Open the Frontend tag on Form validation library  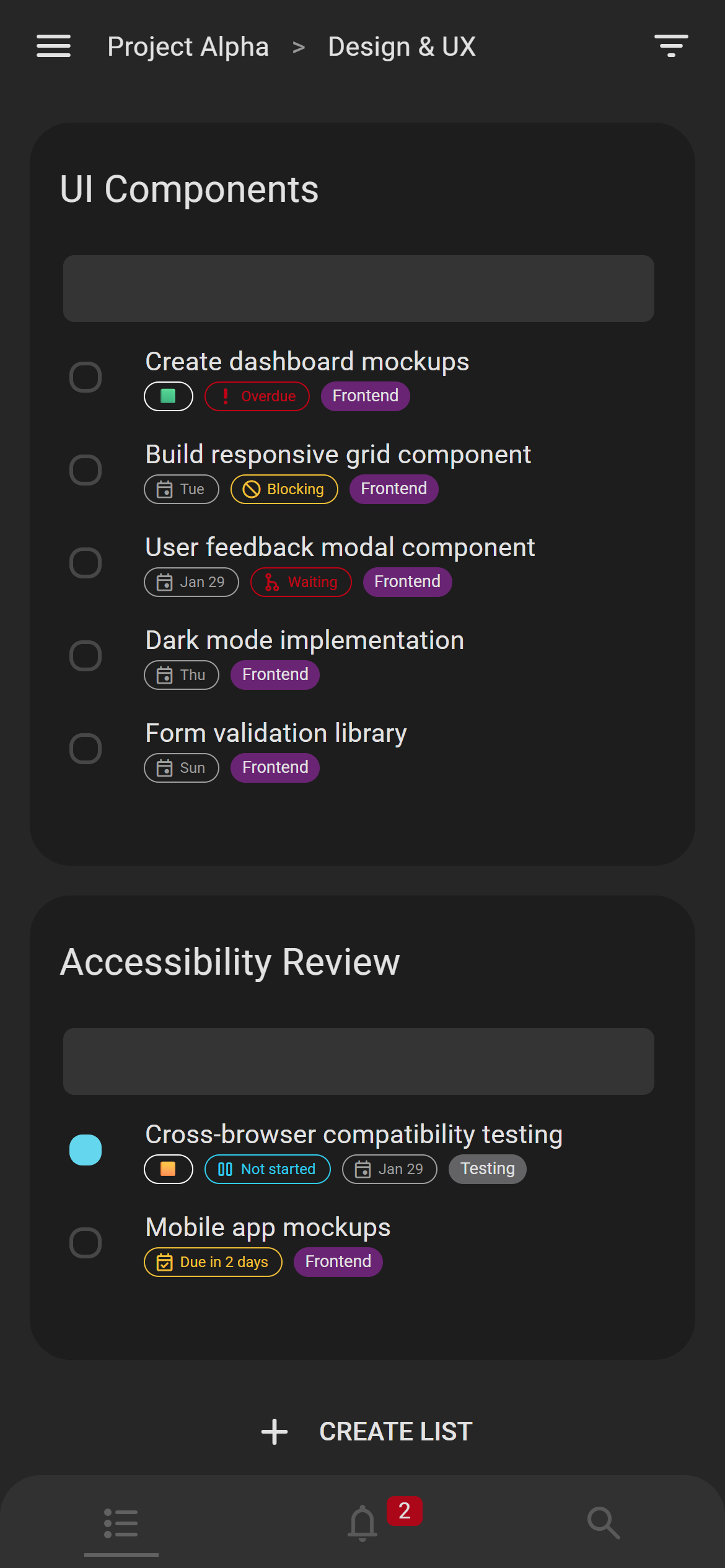click(275, 767)
